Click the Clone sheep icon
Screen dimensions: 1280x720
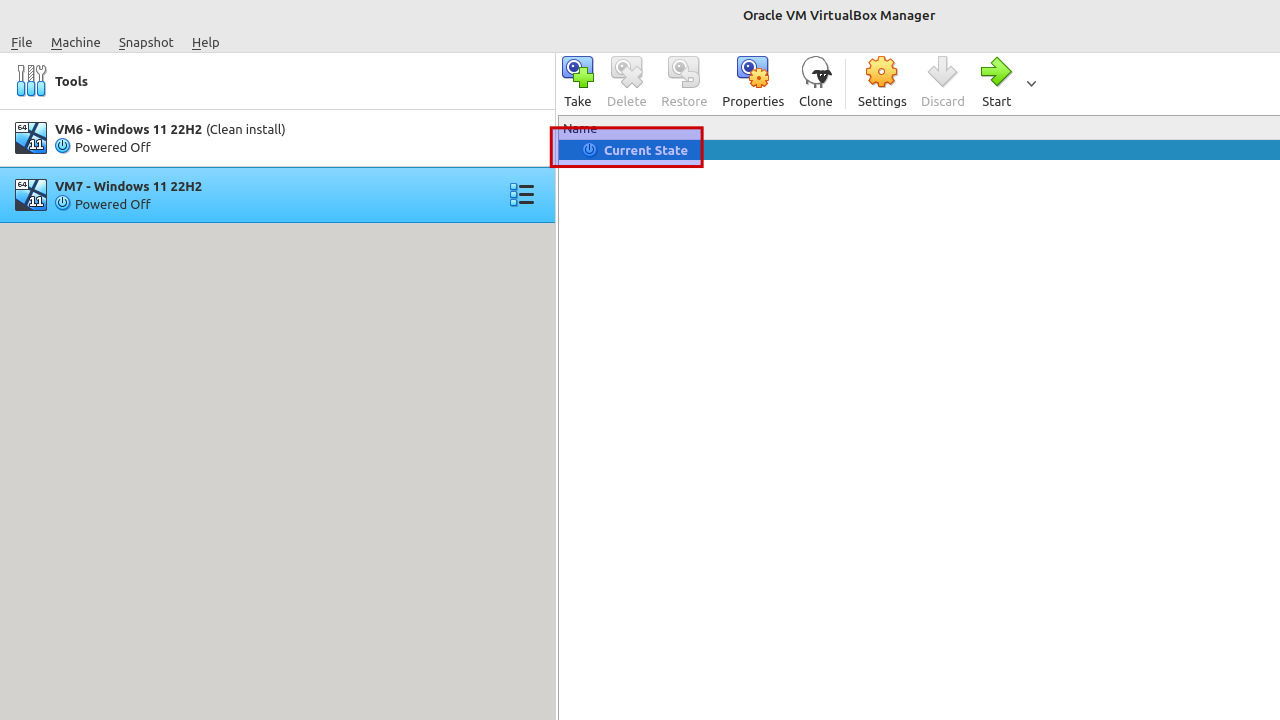tap(816, 73)
